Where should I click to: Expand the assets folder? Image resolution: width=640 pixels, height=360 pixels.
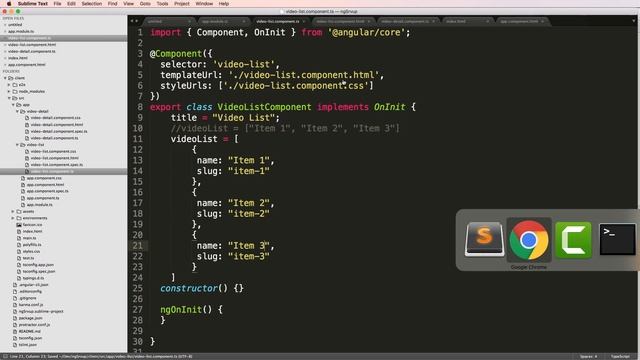13,211
